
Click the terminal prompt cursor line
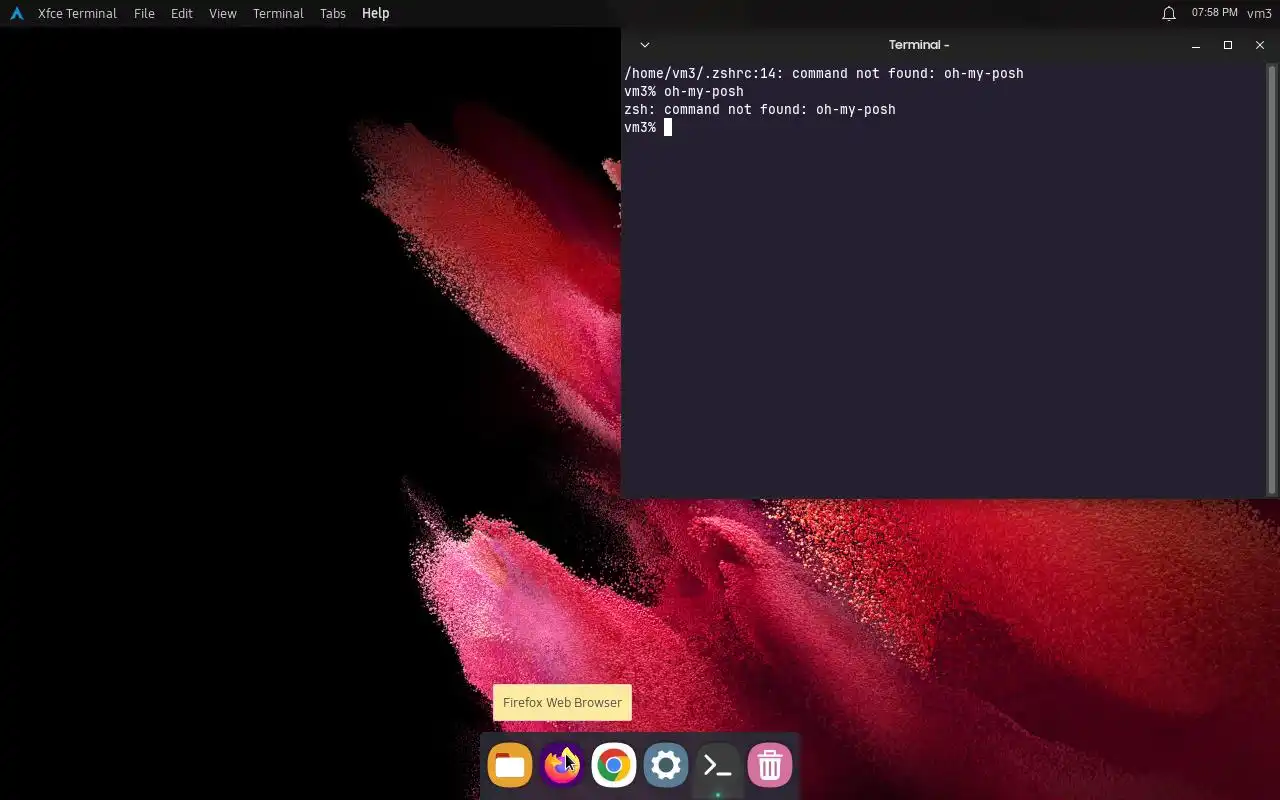click(648, 127)
